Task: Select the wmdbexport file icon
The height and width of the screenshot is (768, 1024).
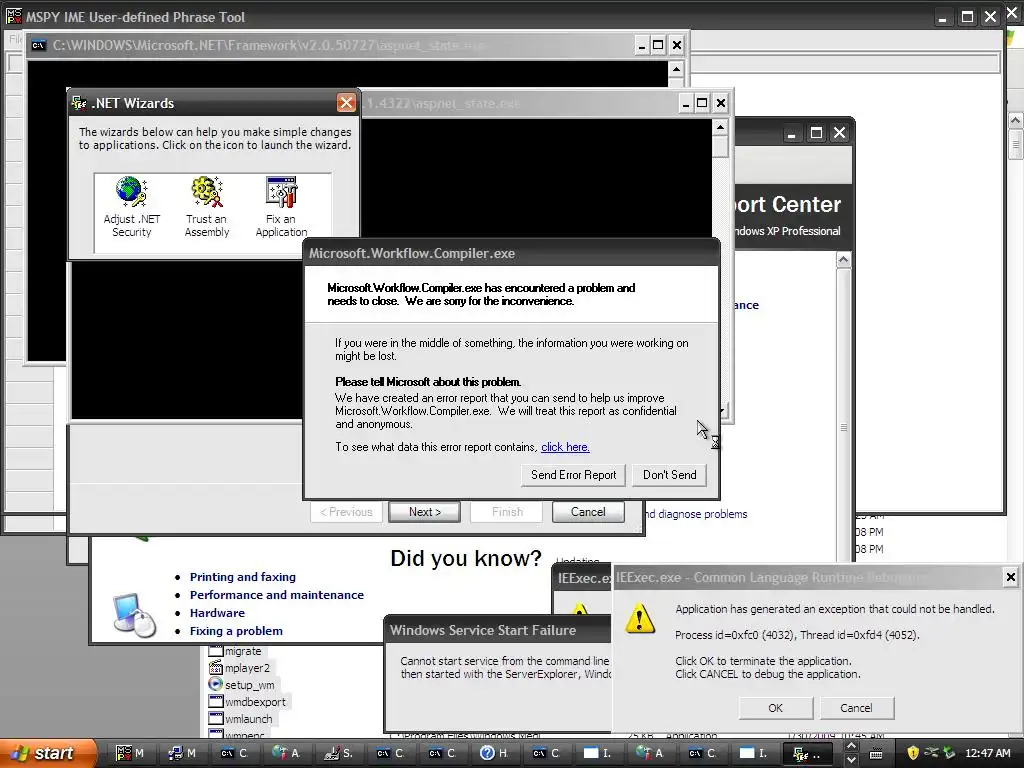Action: [x=216, y=701]
